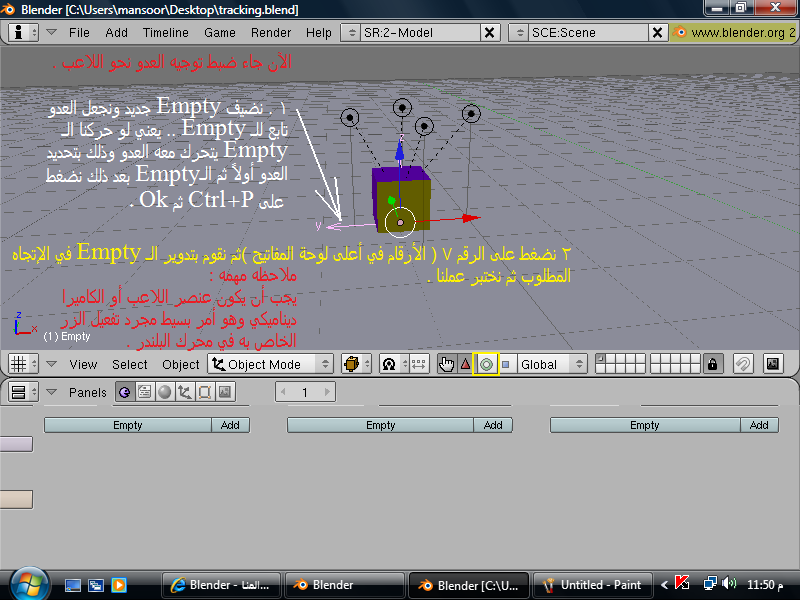Viewport: 800px width, 600px height.
Task: Open the Buttons window type selector
Action: (x=23, y=392)
